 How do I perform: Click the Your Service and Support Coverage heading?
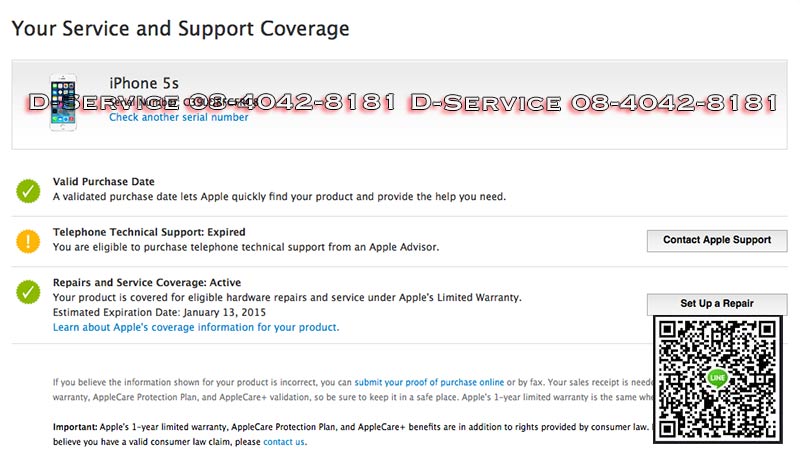click(x=181, y=28)
